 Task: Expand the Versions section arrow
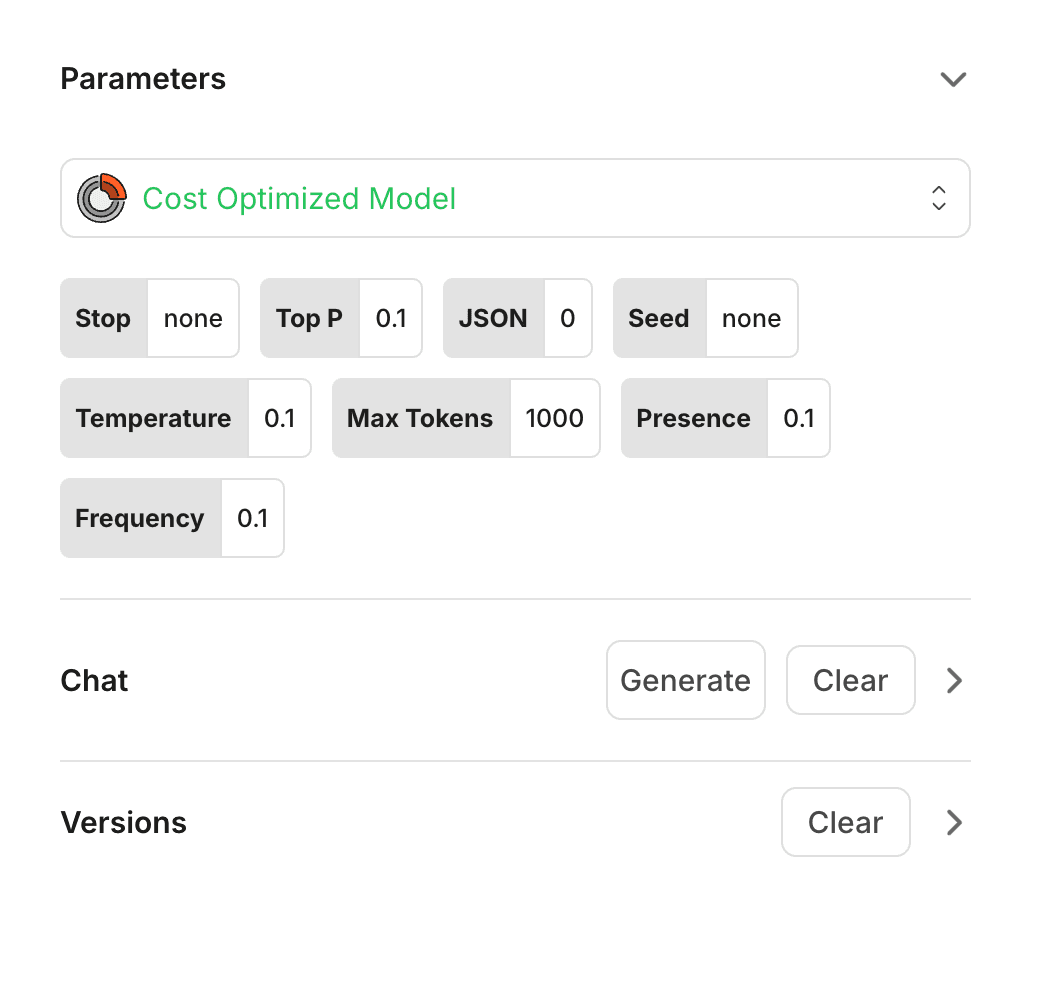[954, 823]
